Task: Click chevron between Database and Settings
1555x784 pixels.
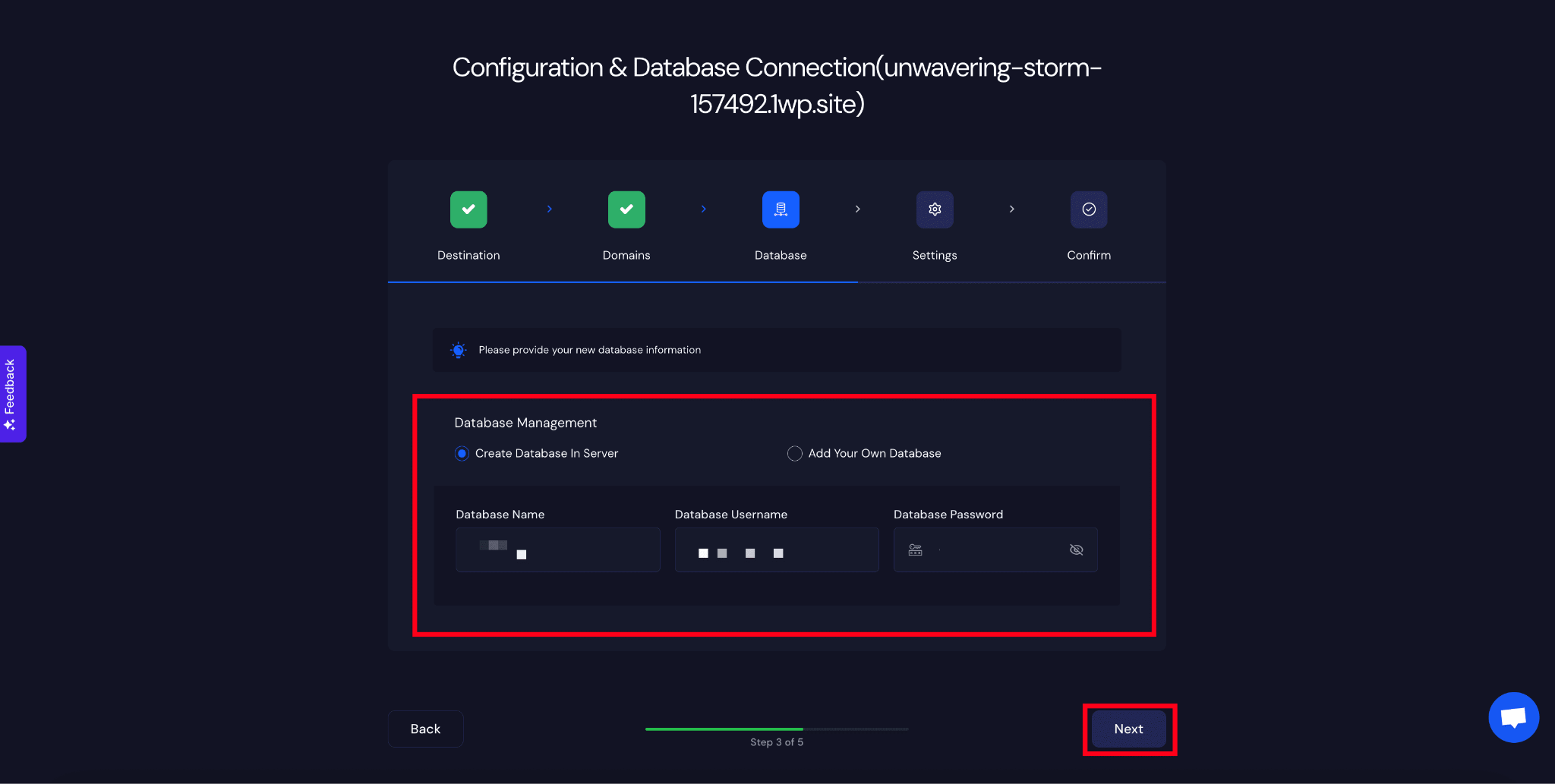Action: [x=858, y=209]
